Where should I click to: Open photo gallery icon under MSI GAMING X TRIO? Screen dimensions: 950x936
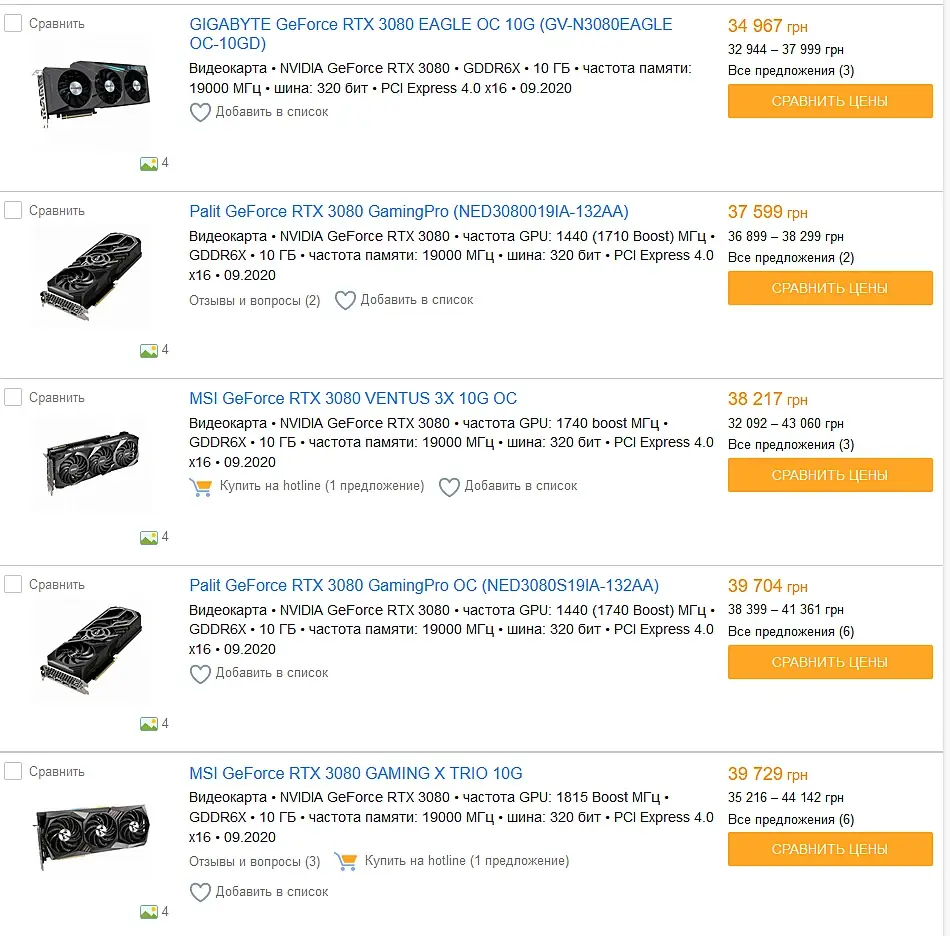[x=149, y=912]
